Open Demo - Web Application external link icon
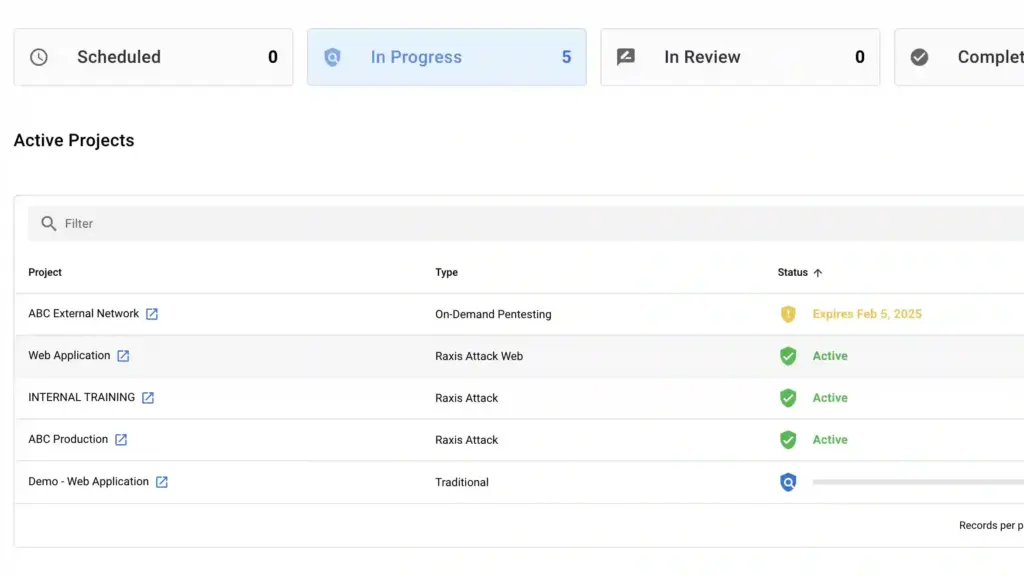 pyautogui.click(x=161, y=482)
